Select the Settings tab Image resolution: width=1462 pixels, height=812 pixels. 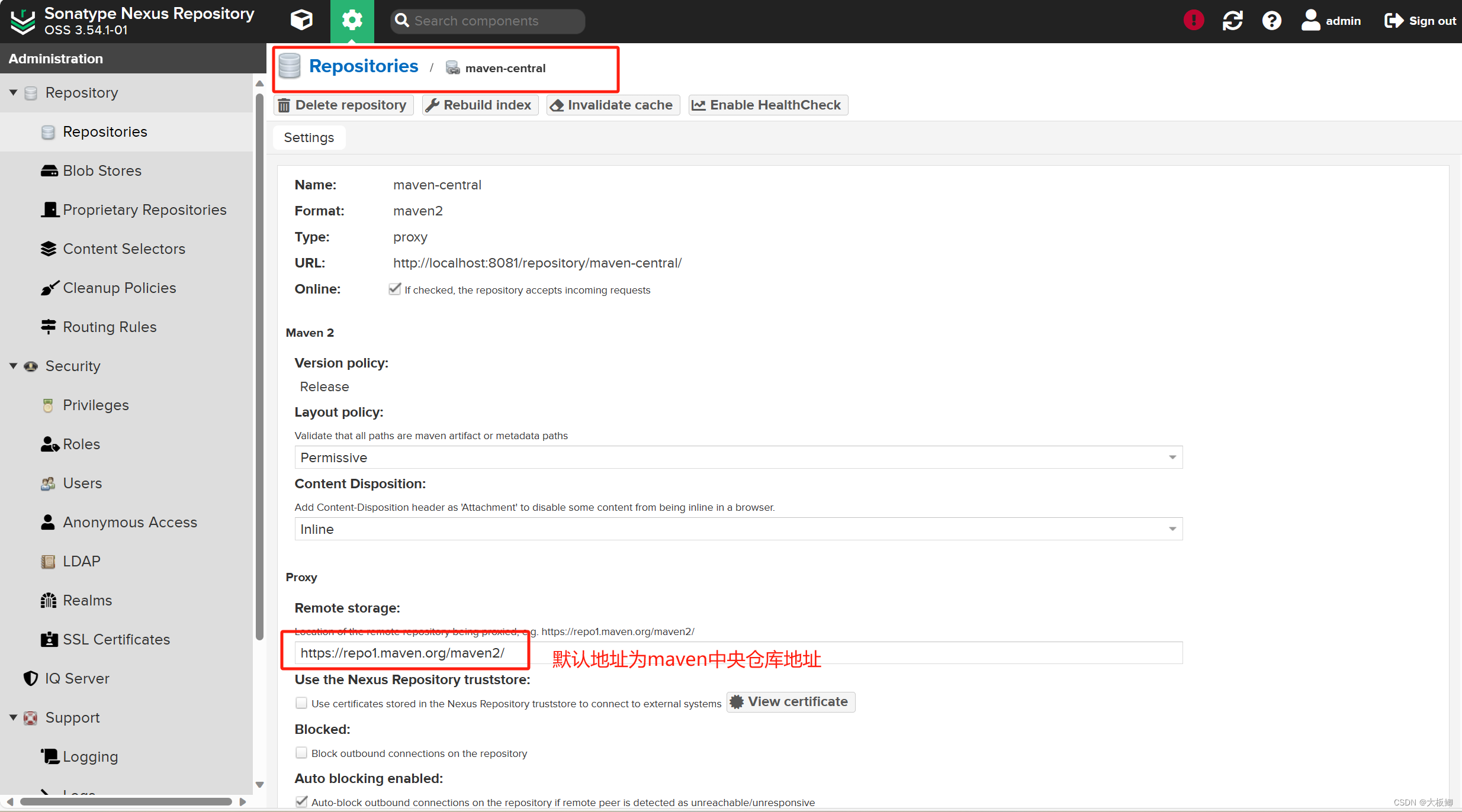[309, 137]
